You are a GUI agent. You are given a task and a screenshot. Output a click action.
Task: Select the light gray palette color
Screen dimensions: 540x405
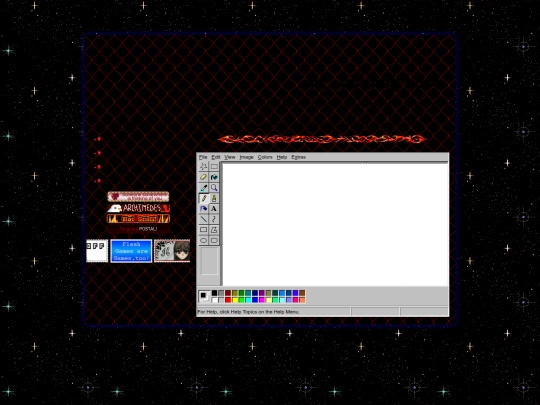click(221, 300)
